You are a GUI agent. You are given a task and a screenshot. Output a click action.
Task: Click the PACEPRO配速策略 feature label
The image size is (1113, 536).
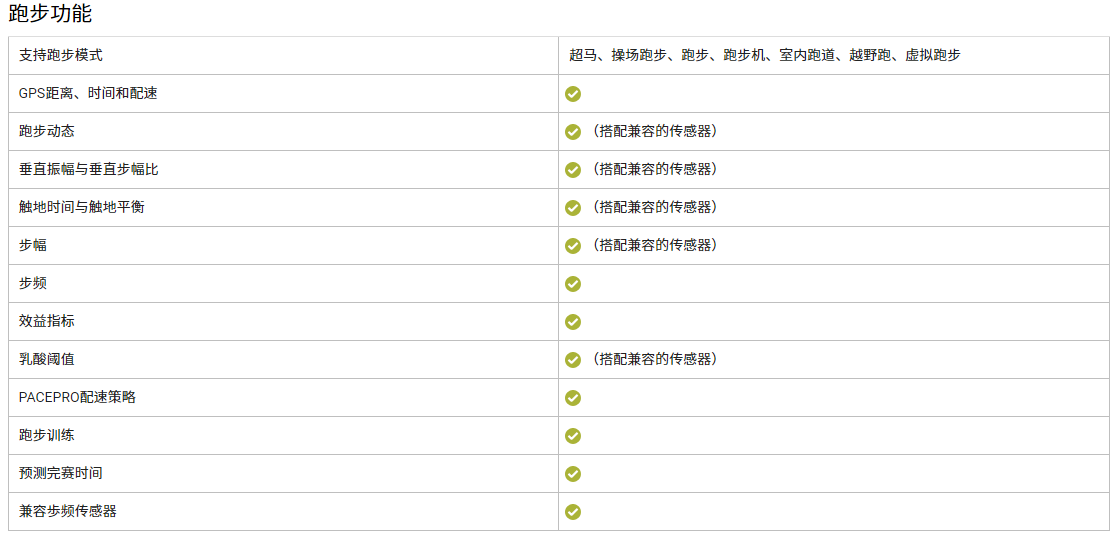click(x=77, y=398)
